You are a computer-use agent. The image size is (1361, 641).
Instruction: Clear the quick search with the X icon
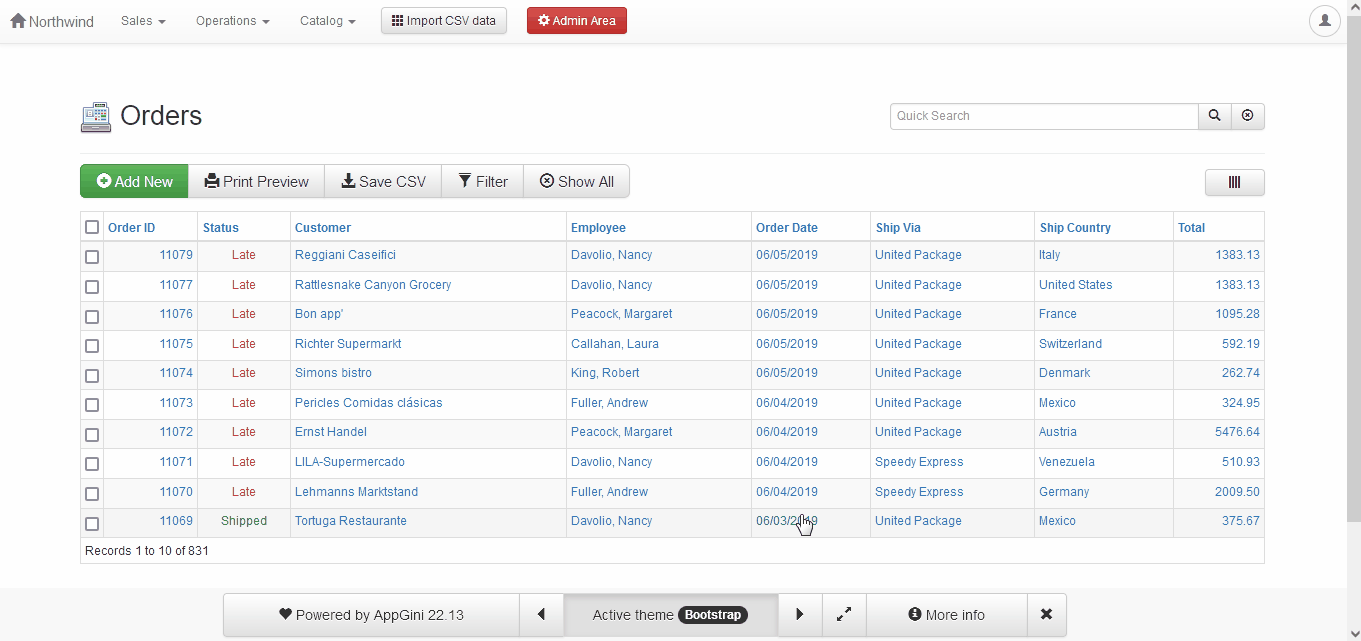point(1247,116)
